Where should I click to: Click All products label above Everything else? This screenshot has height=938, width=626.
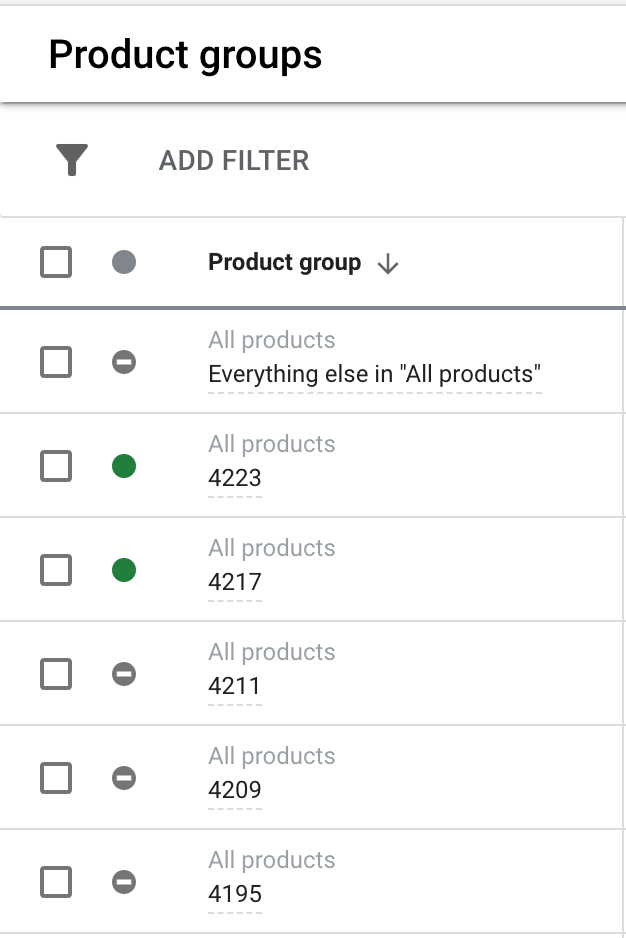(272, 340)
